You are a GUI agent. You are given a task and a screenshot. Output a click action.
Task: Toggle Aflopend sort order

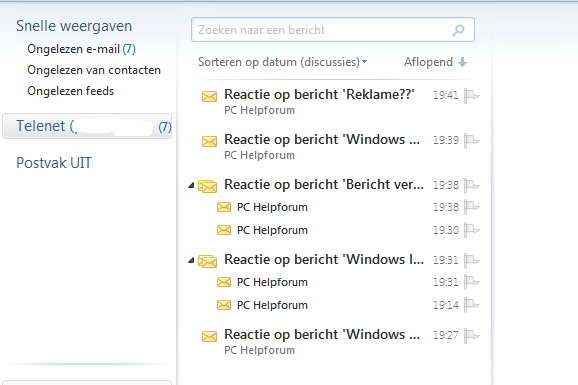point(436,62)
